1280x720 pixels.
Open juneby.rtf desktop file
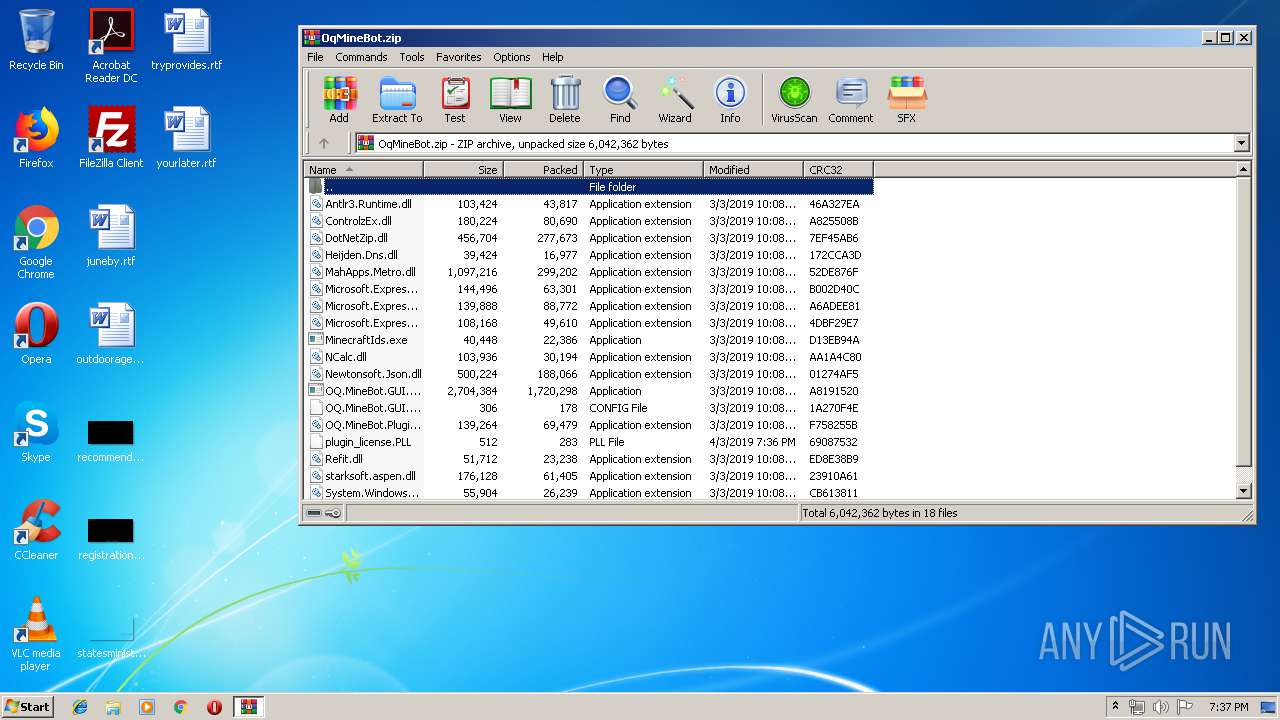111,236
